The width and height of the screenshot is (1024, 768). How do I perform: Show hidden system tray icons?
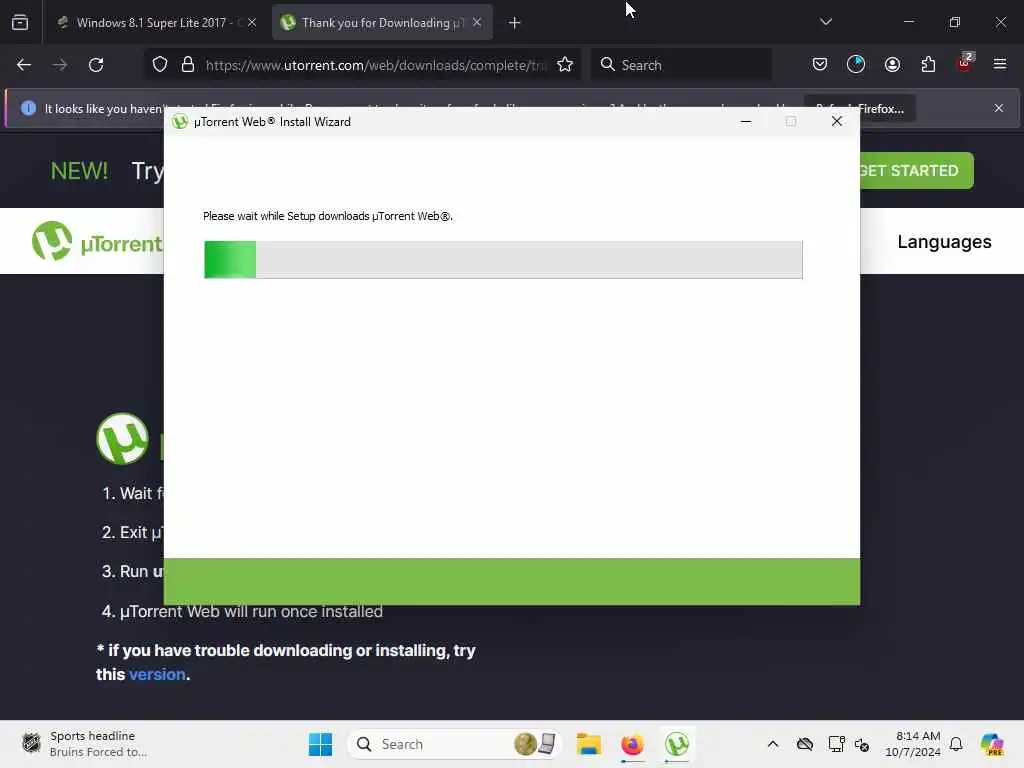[773, 744]
